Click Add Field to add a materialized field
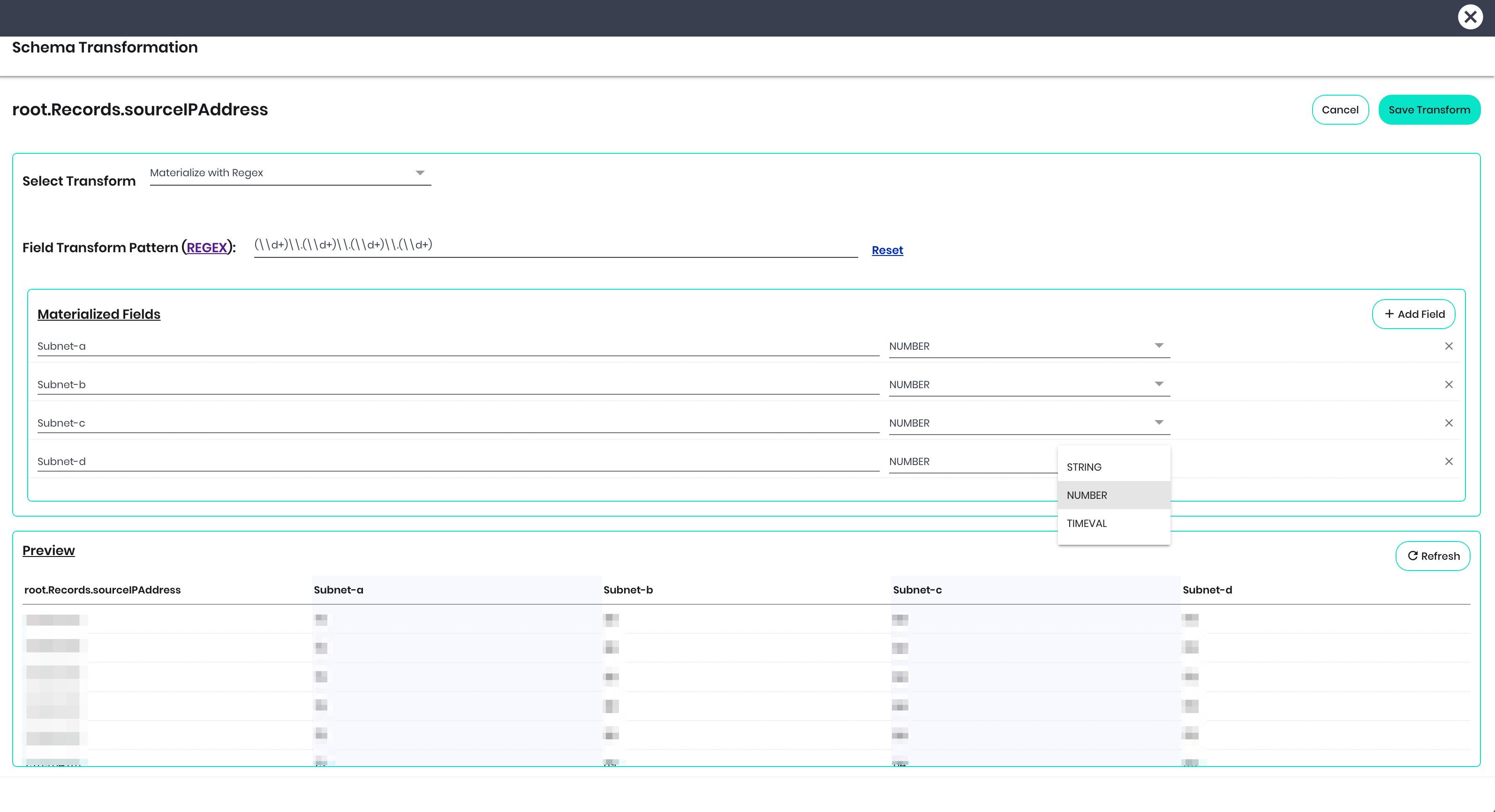The height and width of the screenshot is (812, 1495). point(1414,314)
